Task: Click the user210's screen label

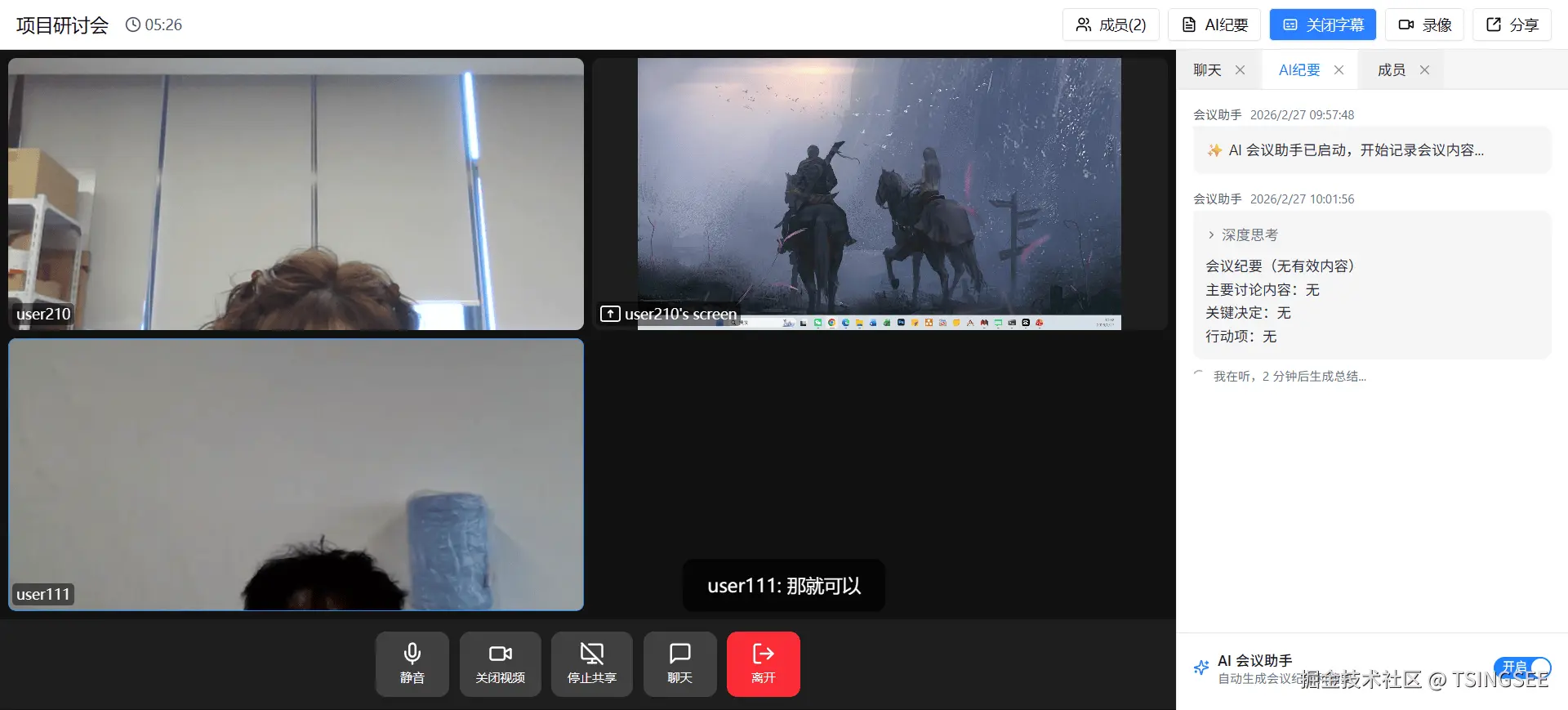Action: coord(669,314)
